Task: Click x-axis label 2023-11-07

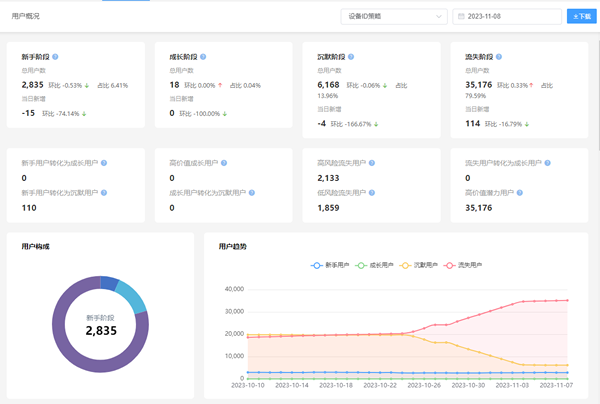Action: pos(556,385)
